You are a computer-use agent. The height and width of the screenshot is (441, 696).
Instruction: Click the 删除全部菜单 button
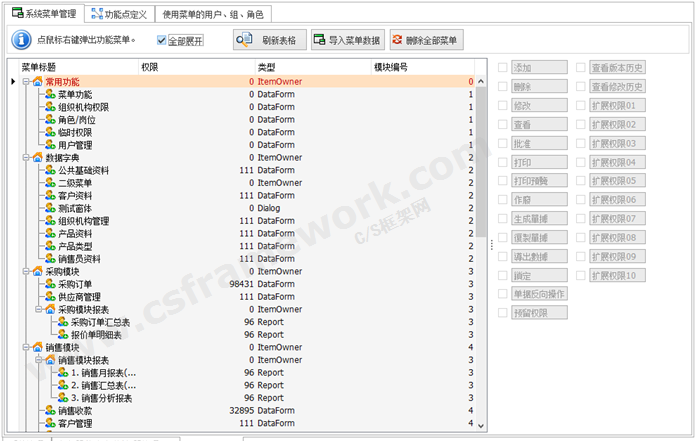coord(427,40)
